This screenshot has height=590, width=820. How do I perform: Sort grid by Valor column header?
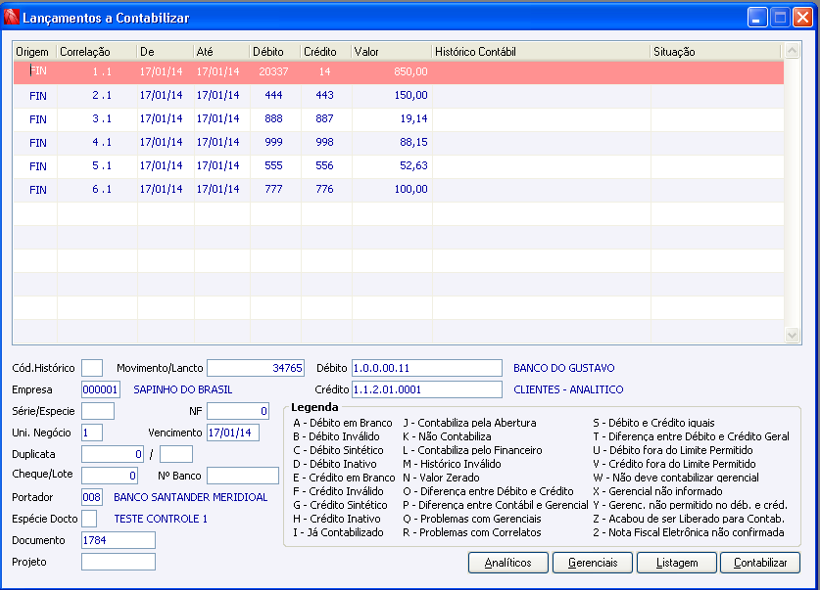pos(390,51)
